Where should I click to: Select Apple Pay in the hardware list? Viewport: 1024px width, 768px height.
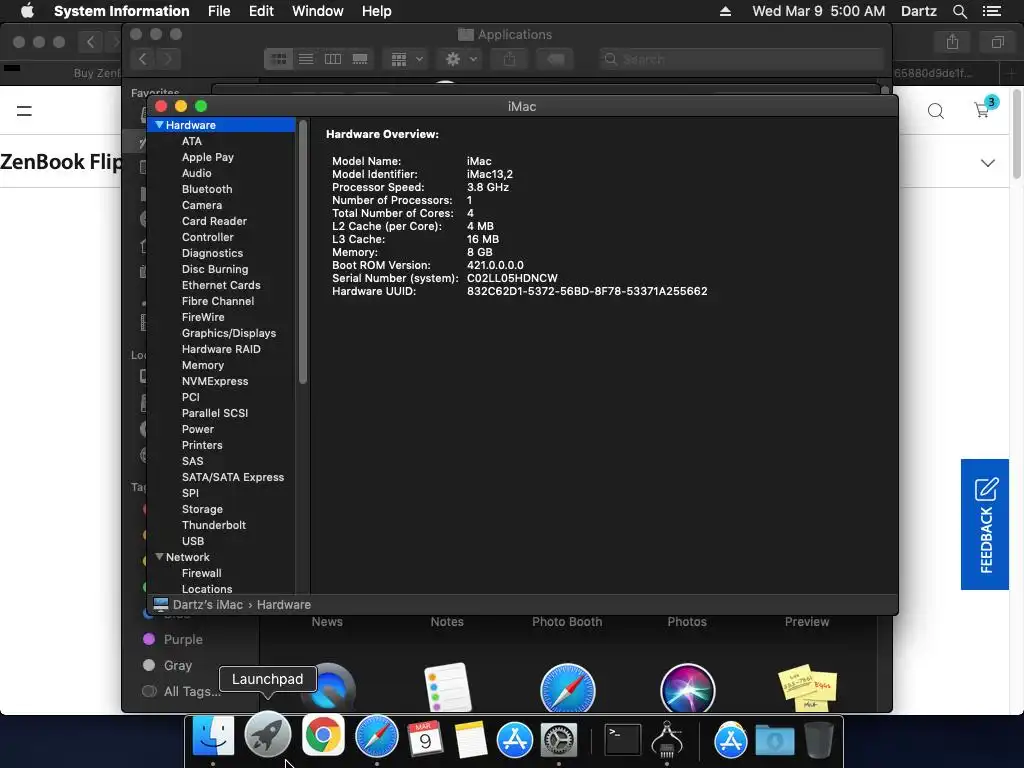click(208, 157)
